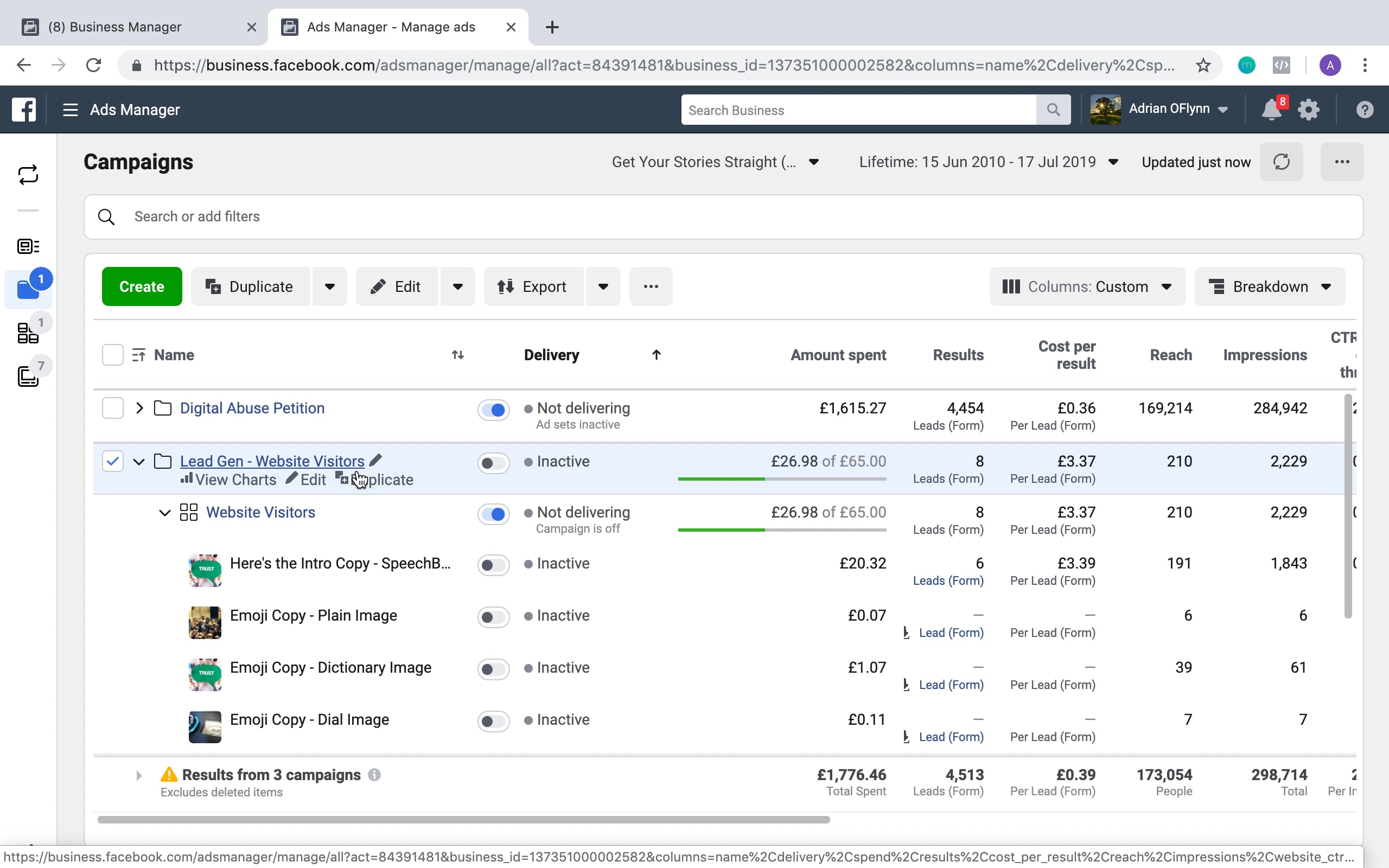This screenshot has width=1389, height=868.
Task: Click the help question mark icon
Action: 1365,110
